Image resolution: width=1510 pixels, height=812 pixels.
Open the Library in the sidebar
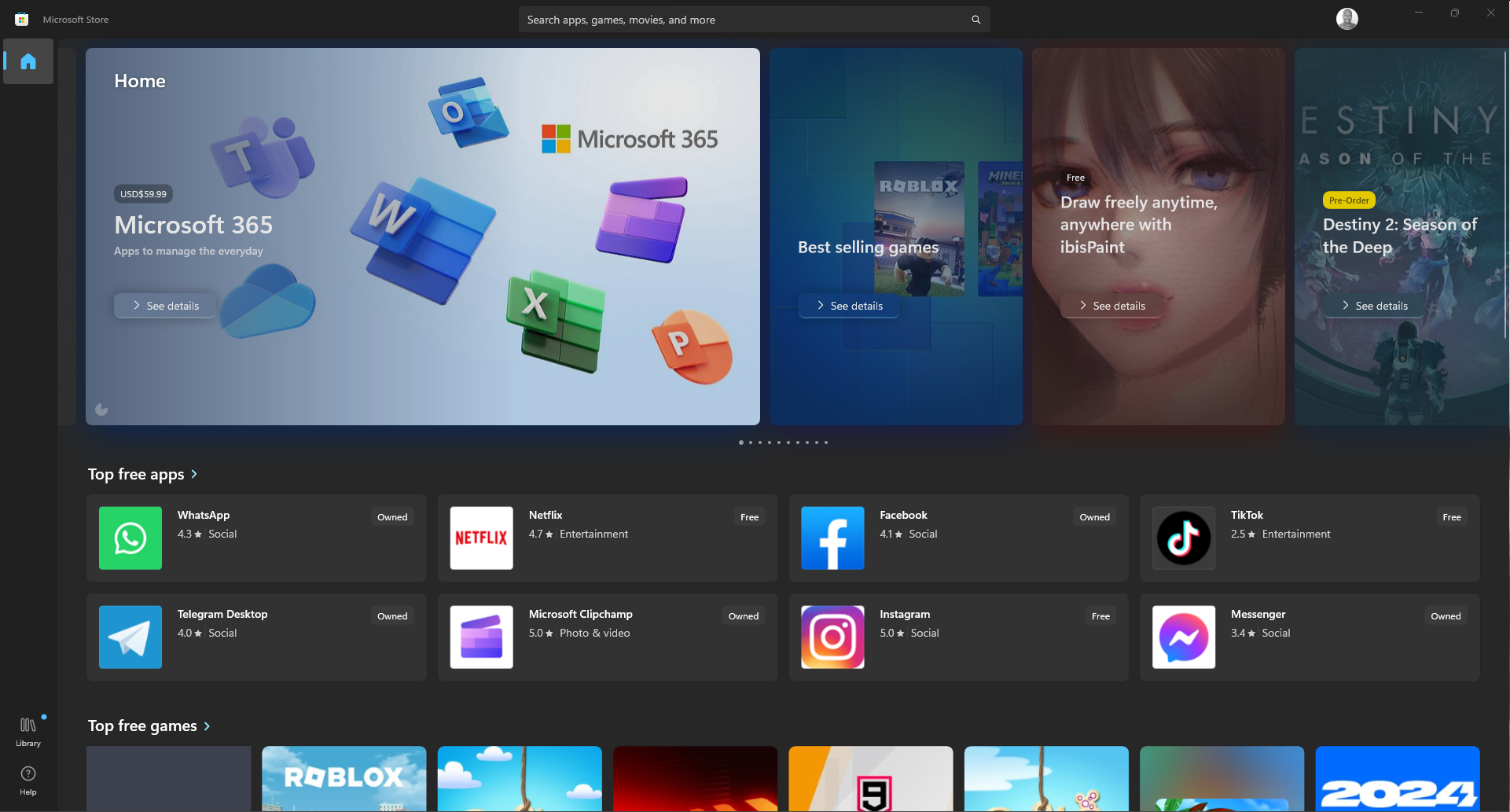28,731
